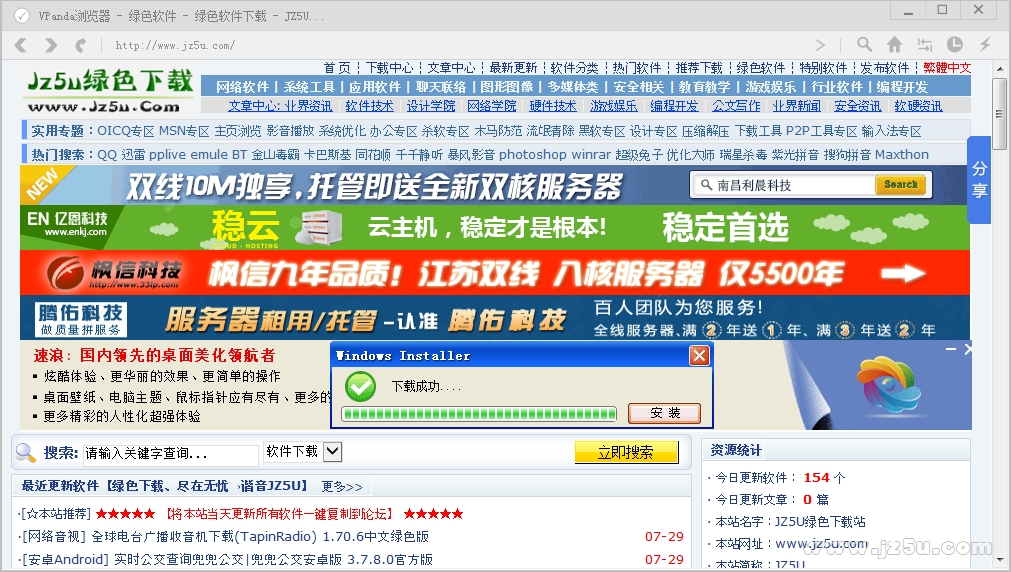Close the Windows Installer dialog

coord(699,355)
